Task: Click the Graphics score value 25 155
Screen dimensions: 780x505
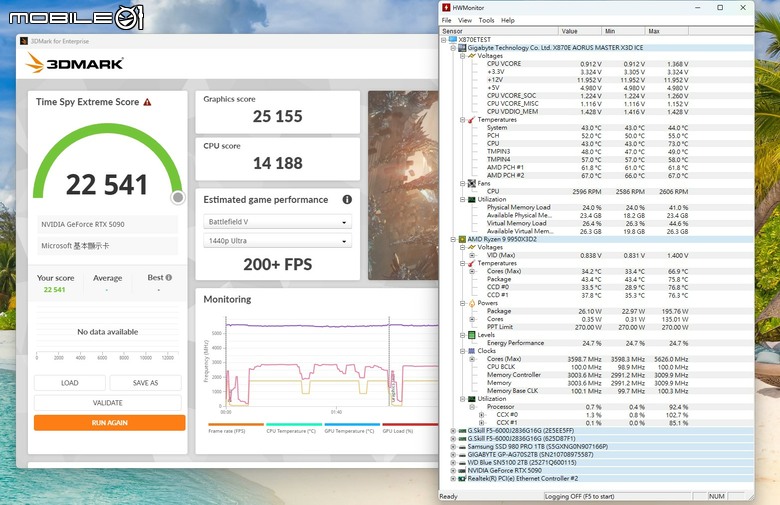Action: pos(278,116)
